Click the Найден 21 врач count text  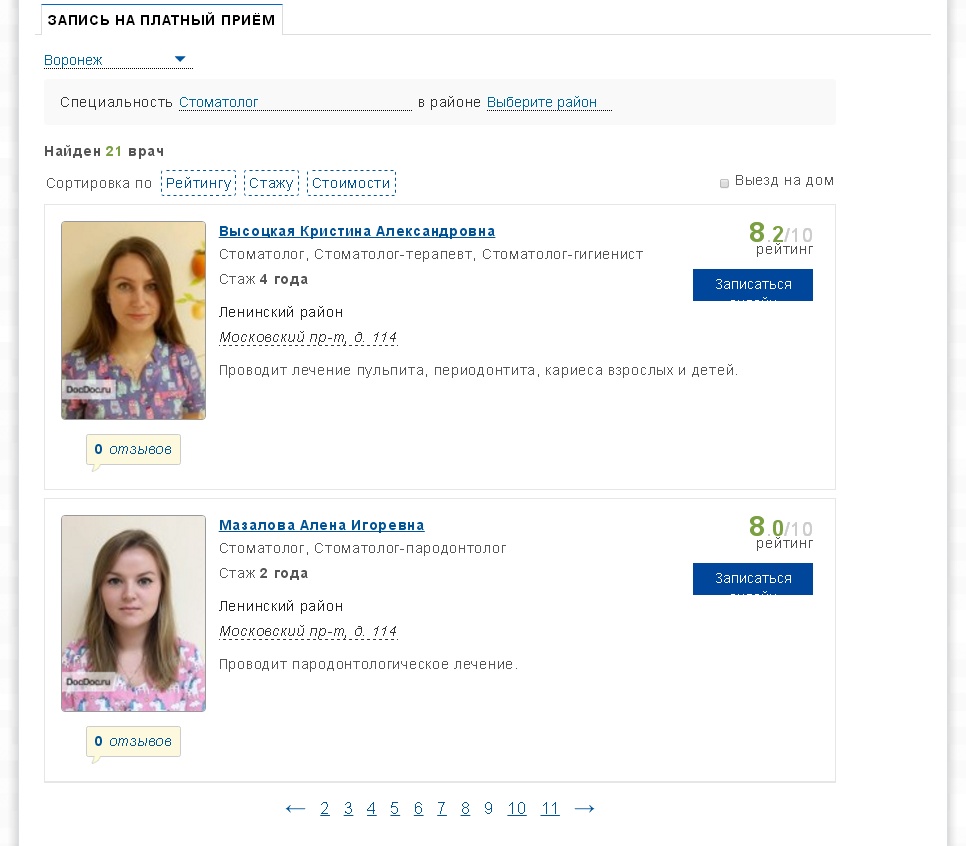(104, 151)
